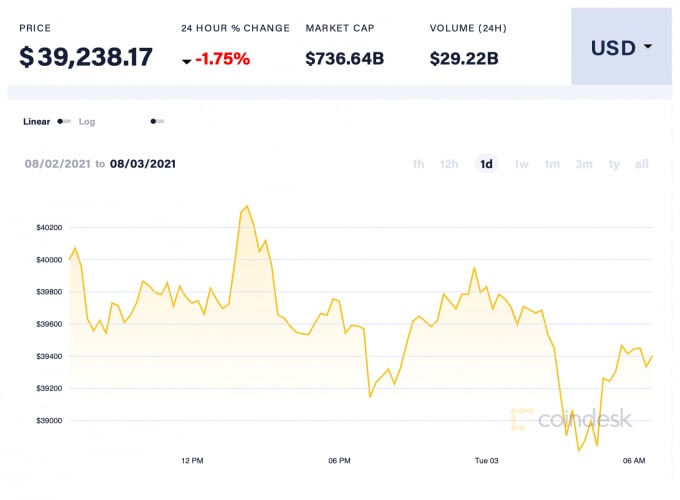Switch chart range to 12h
680x500 pixels.
[x=449, y=164]
